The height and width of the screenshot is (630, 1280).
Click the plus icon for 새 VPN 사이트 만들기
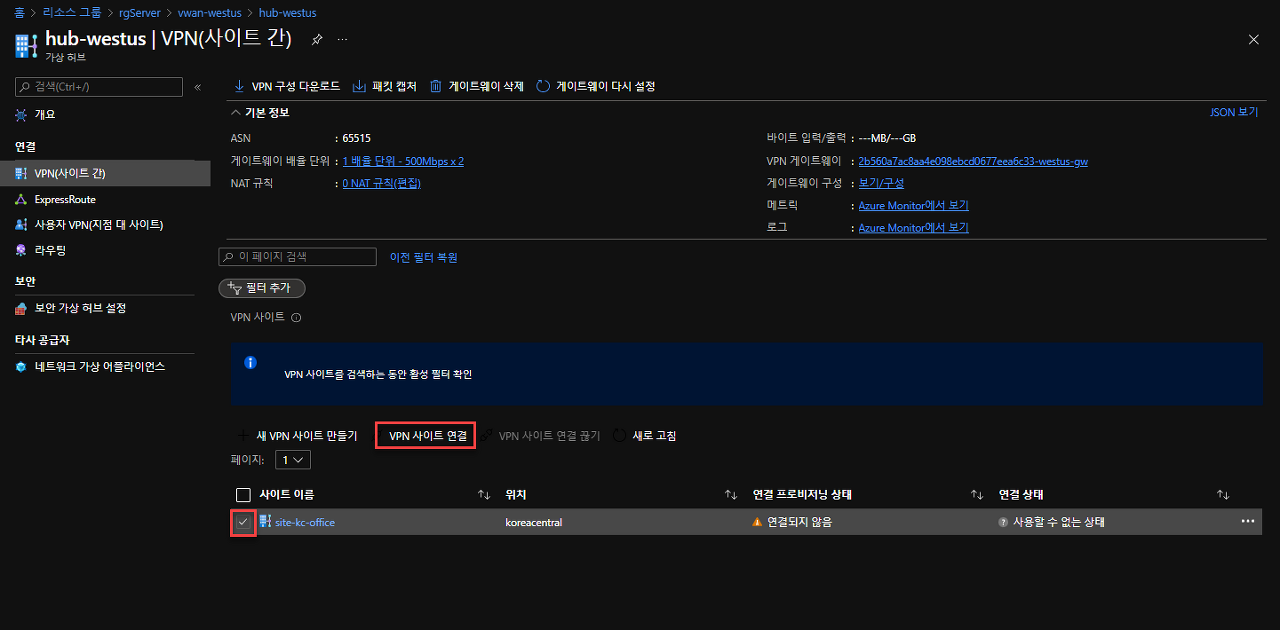point(242,436)
